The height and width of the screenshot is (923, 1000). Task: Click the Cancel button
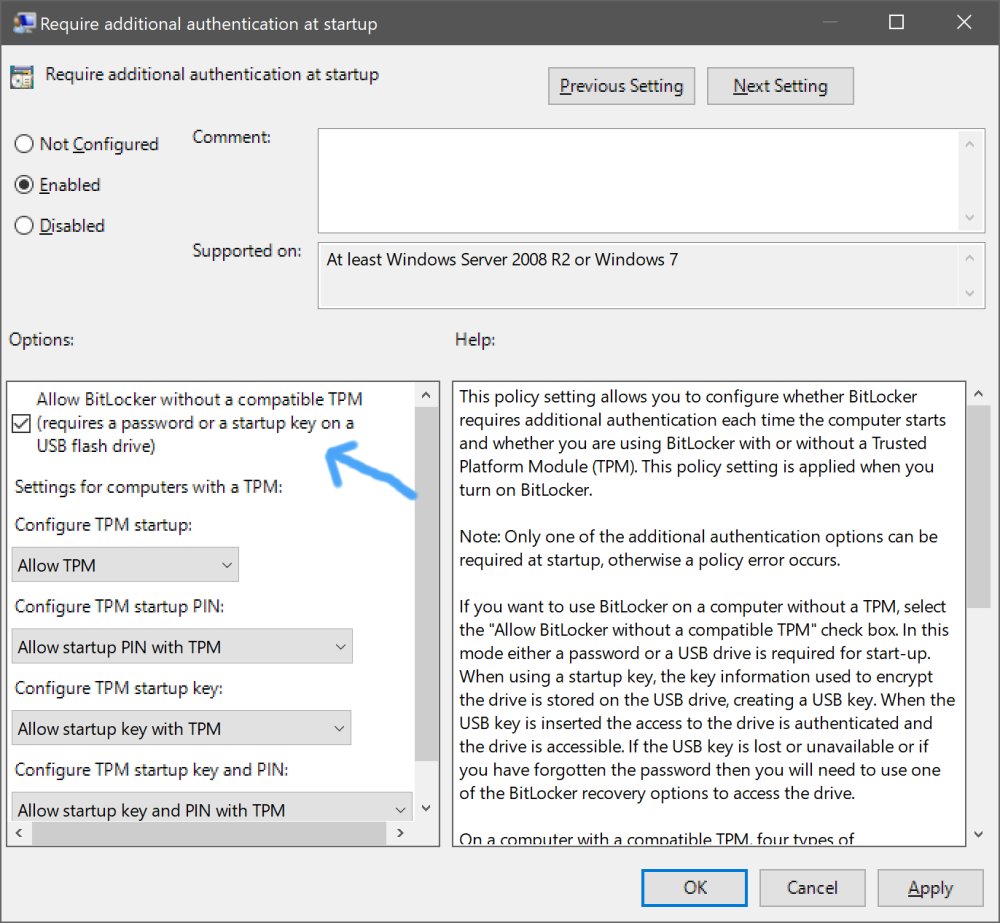point(812,887)
